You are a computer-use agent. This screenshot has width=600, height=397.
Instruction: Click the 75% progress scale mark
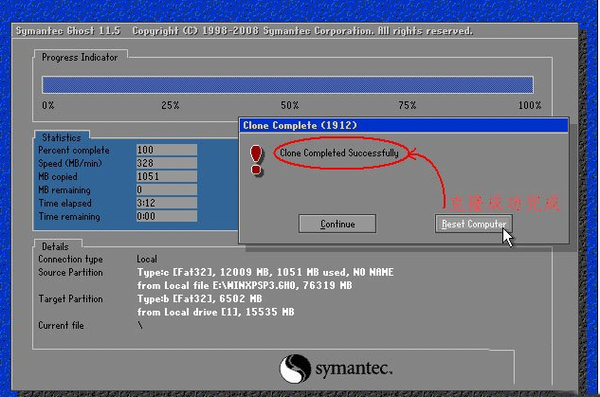click(407, 105)
